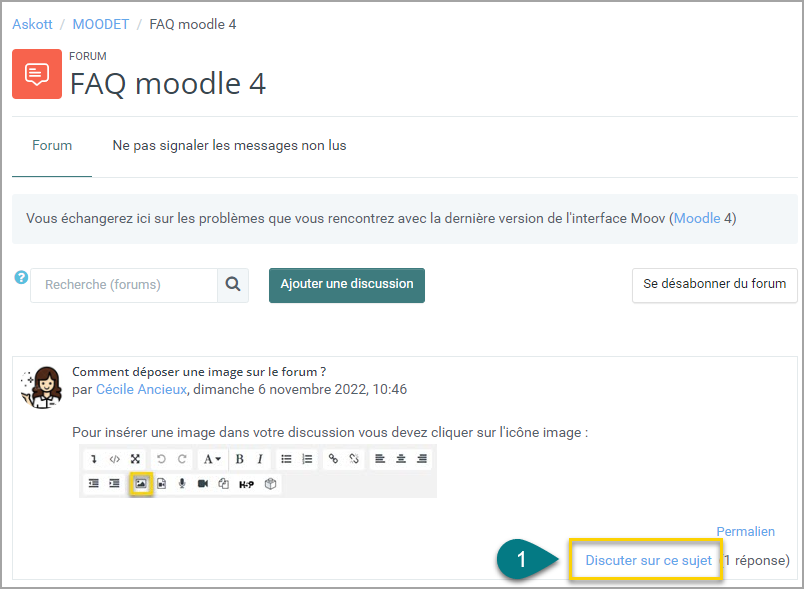This screenshot has width=804, height=589.
Task: Click the post title 'Comment déposer une image sur le forum ?'
Action: pos(199,372)
